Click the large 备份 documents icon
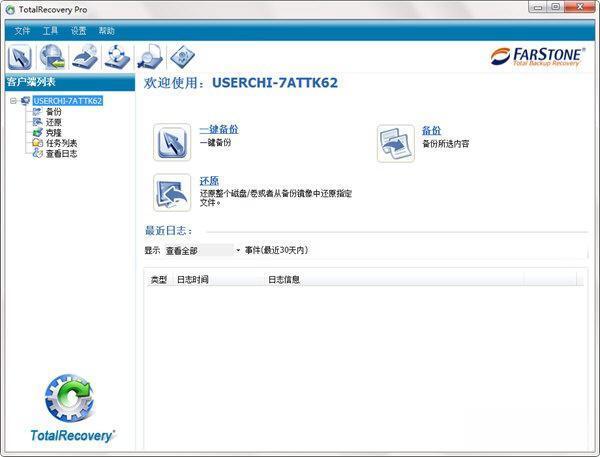 coord(396,144)
